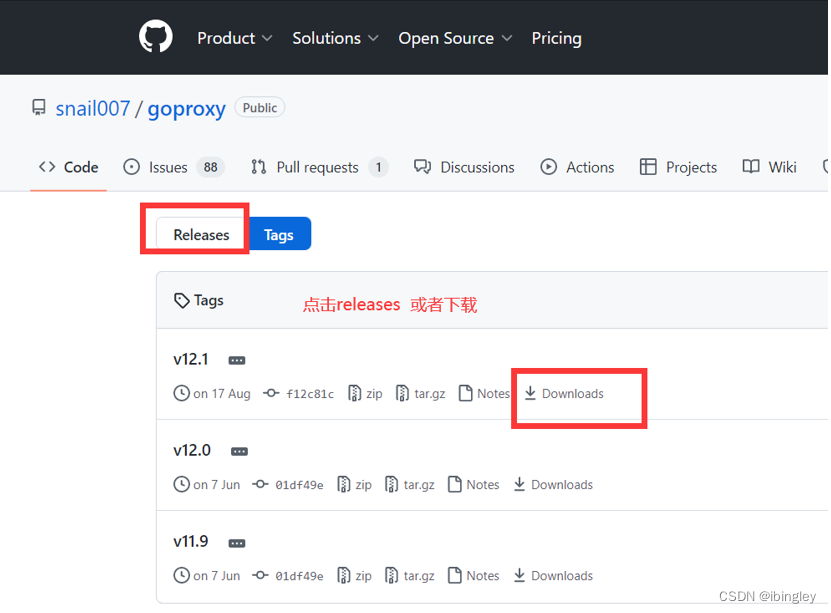Open the Notes icon for v11.9
This screenshot has width=831, height=613.
458,575
